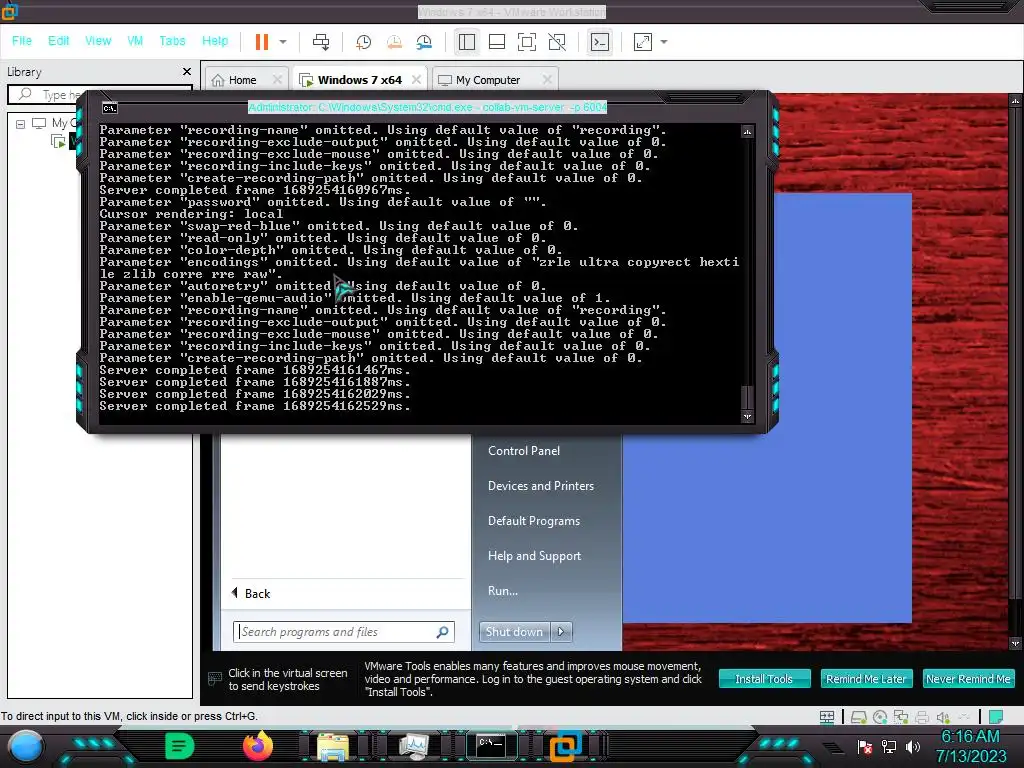Click the Start menu search magnifier icon
Screen dimensions: 1024x768
click(442, 632)
